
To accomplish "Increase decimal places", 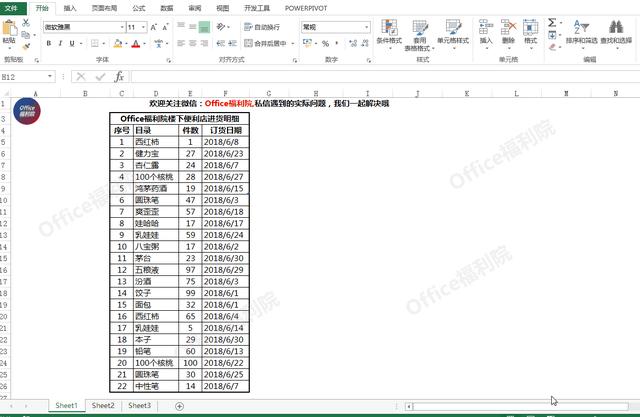I will (x=353, y=43).
